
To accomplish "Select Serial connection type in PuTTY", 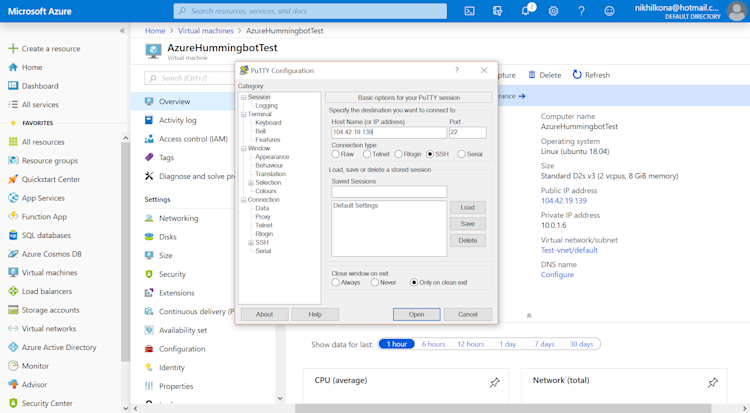I will tap(461, 154).
